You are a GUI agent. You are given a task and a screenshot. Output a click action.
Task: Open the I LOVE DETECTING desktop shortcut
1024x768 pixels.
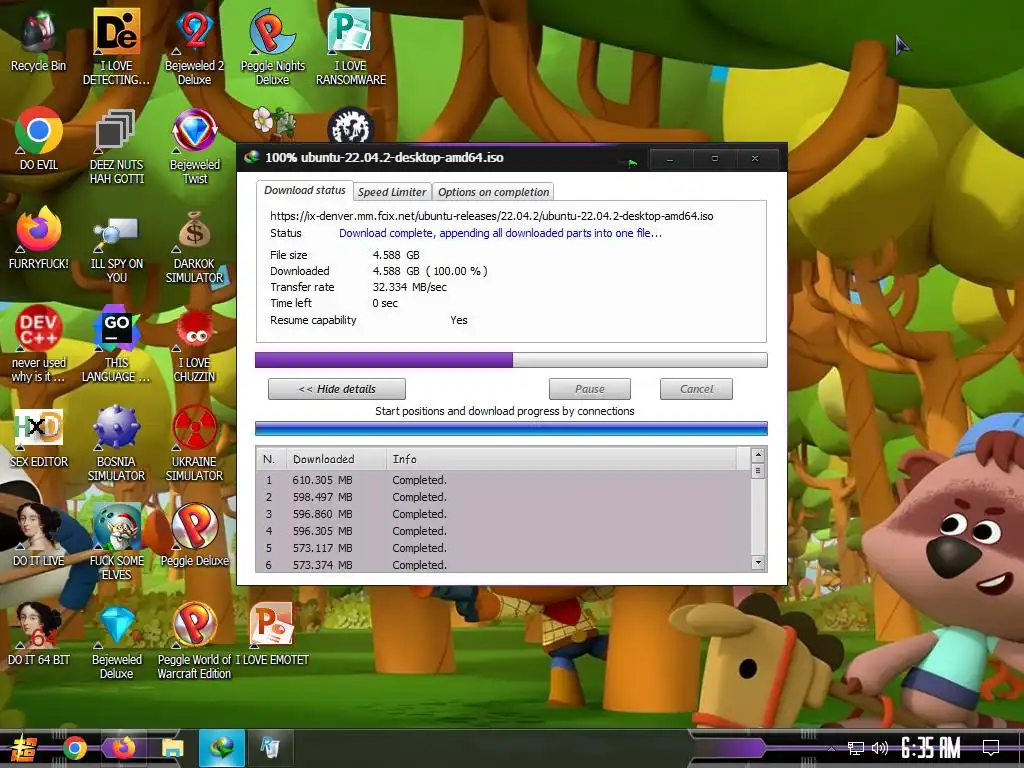116,47
